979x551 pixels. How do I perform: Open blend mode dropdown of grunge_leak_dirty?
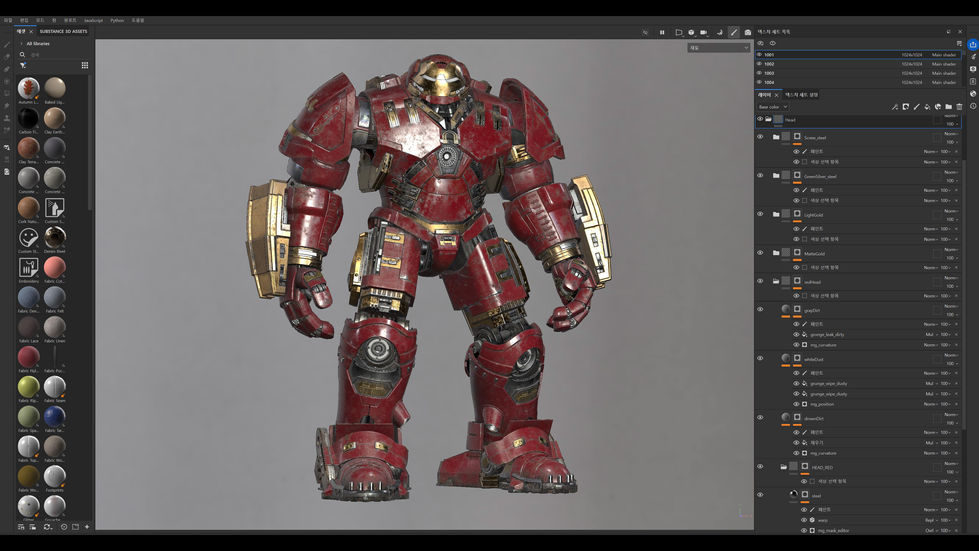point(931,334)
